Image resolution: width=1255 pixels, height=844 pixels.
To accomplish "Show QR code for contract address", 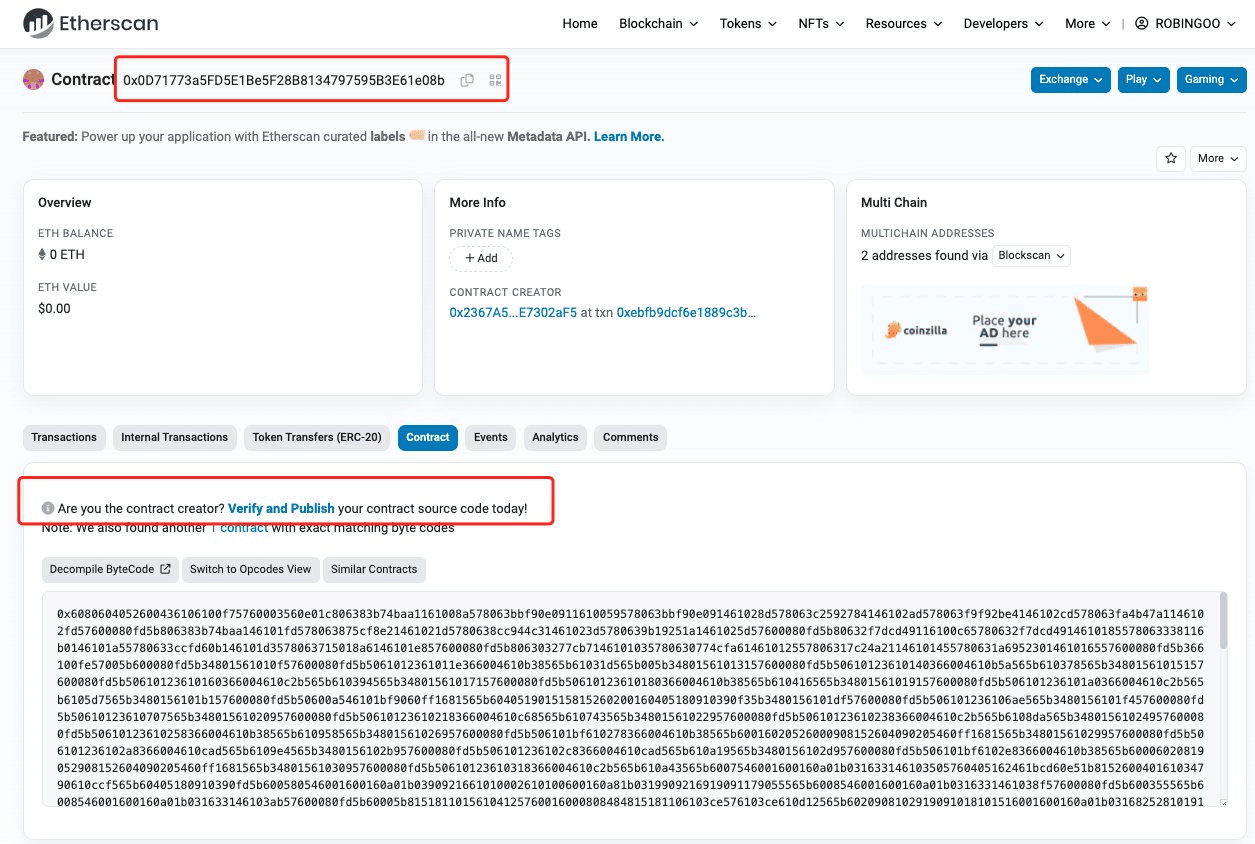I will pos(495,80).
